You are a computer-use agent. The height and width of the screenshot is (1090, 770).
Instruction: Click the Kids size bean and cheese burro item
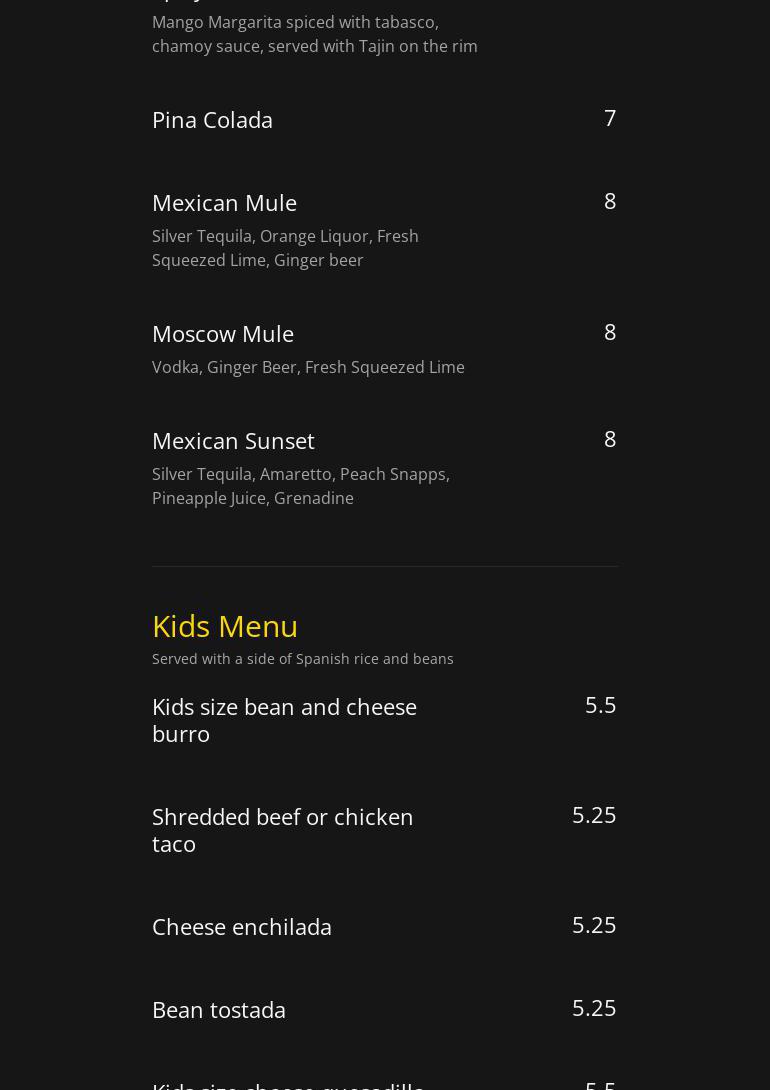tap(284, 720)
